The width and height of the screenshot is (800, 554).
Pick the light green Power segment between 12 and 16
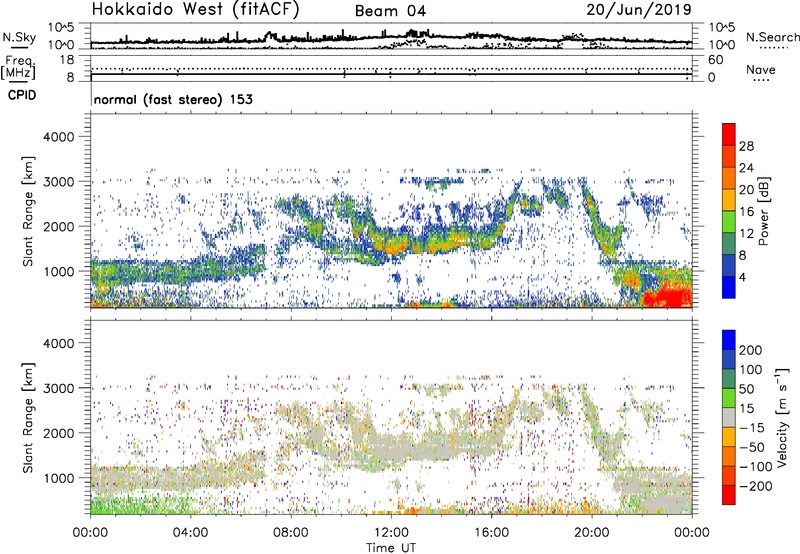(729, 222)
